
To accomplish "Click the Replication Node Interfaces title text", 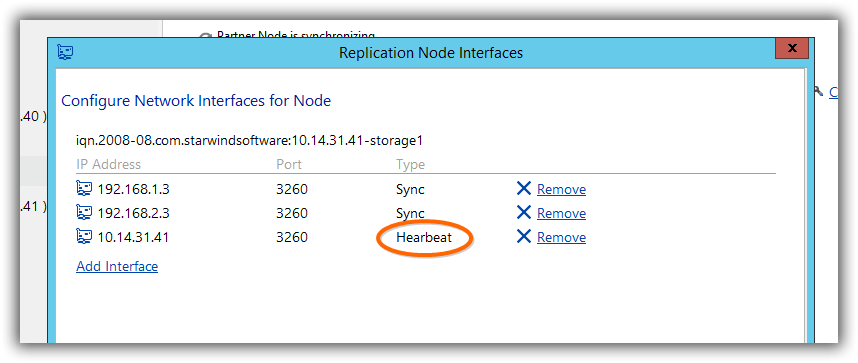I will tap(431, 53).
